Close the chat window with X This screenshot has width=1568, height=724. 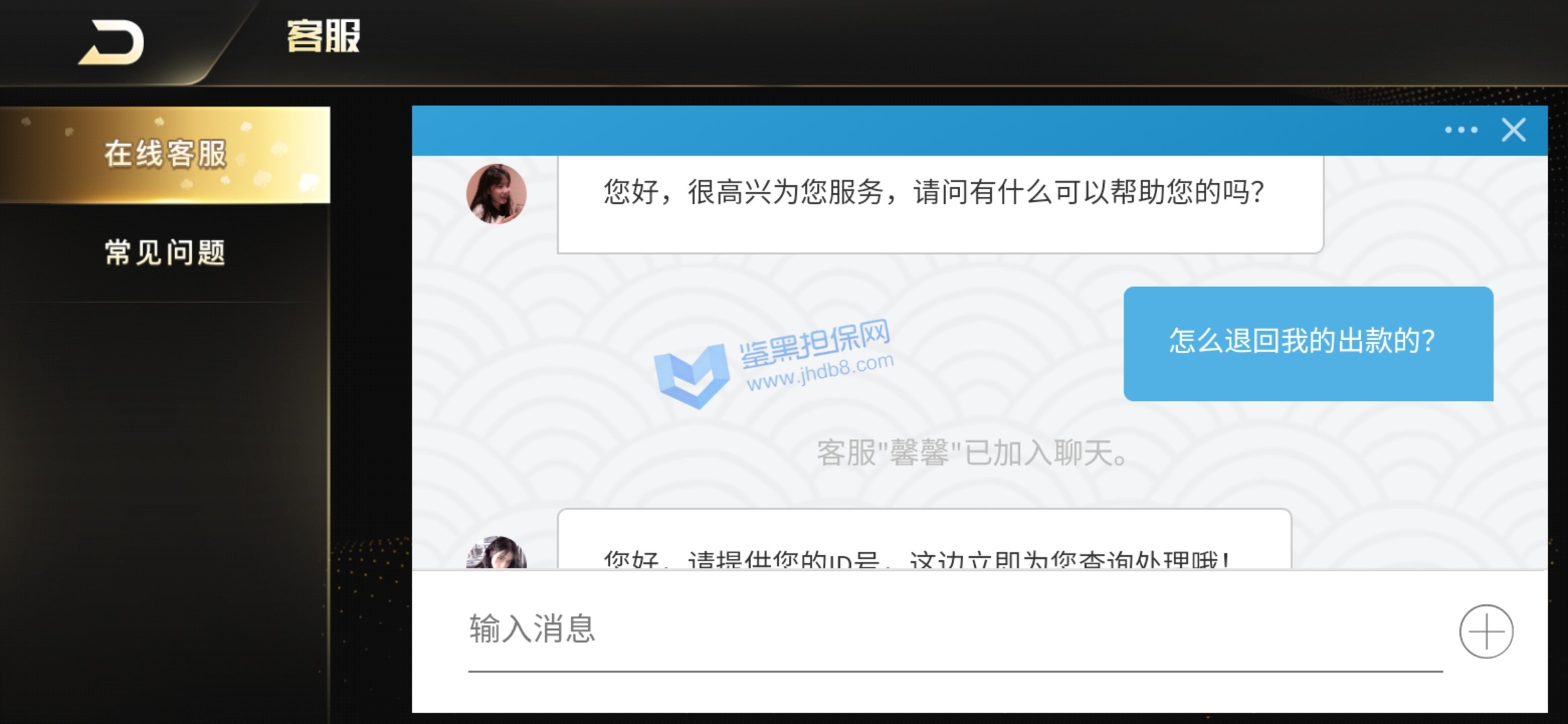click(1514, 130)
